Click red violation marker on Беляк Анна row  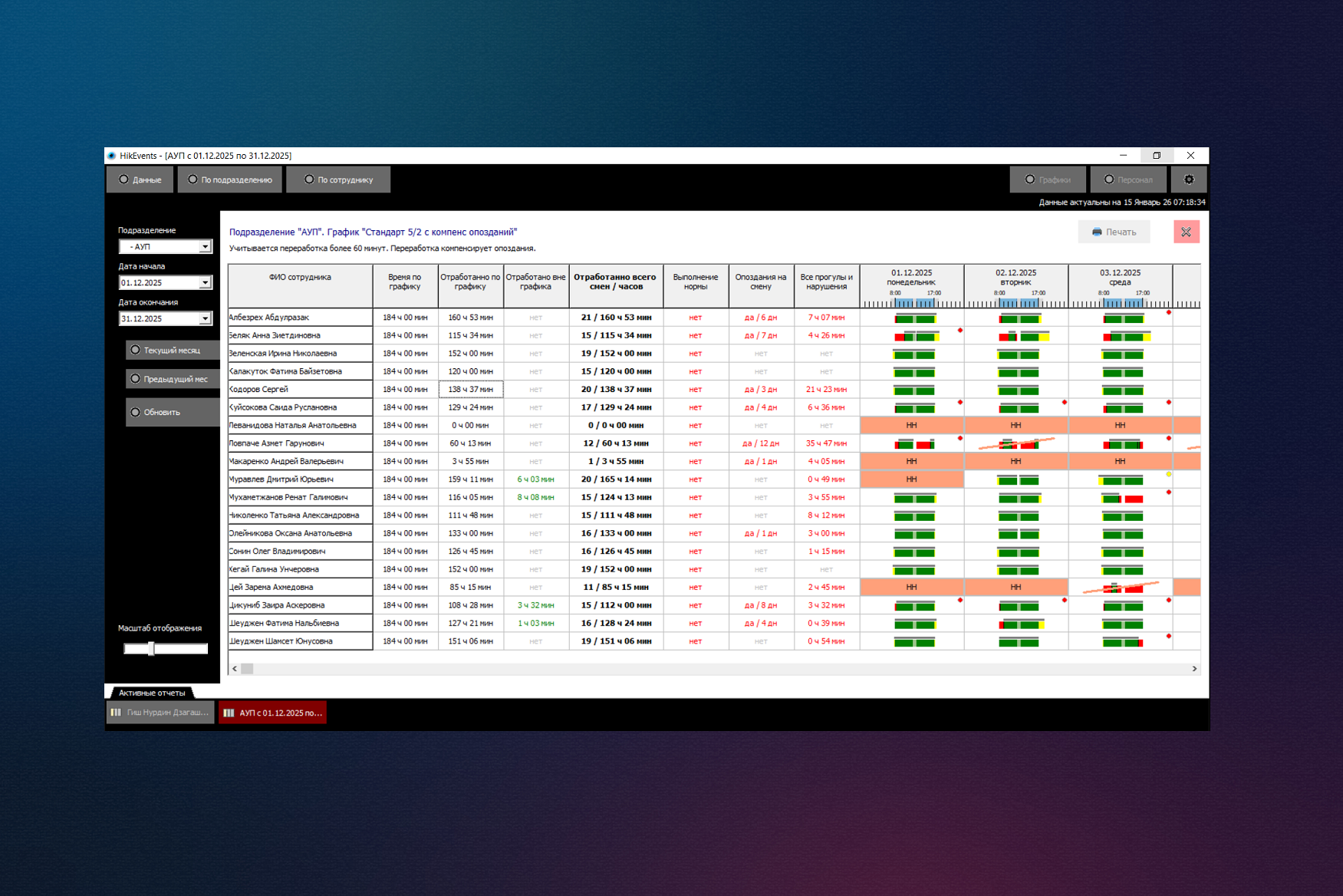coord(960,331)
